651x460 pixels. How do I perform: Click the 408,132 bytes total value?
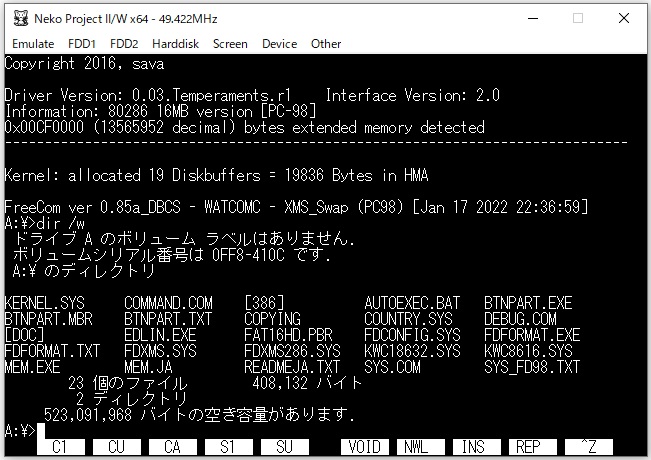pyautogui.click(x=280, y=383)
